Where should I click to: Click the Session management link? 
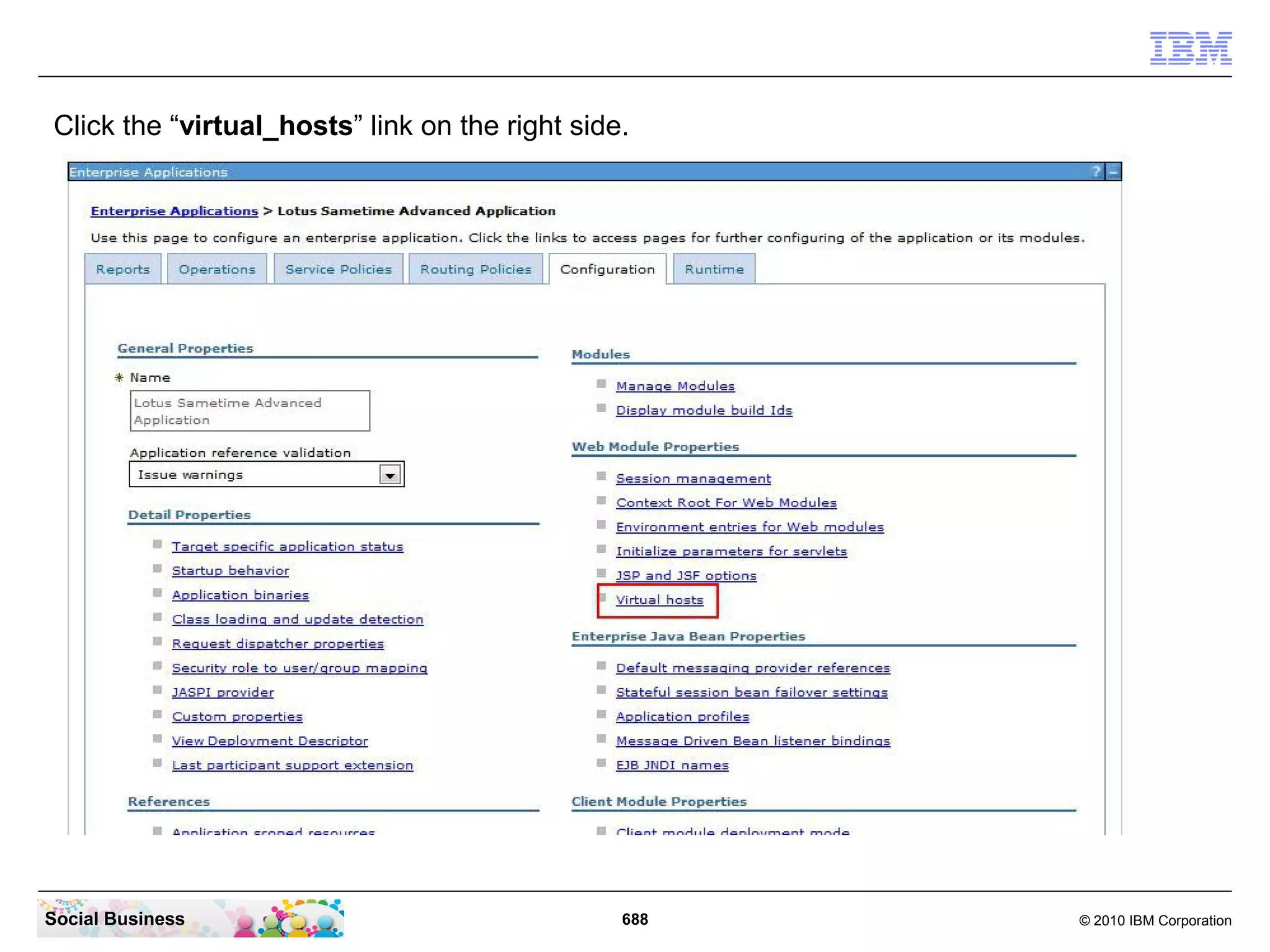(x=693, y=478)
